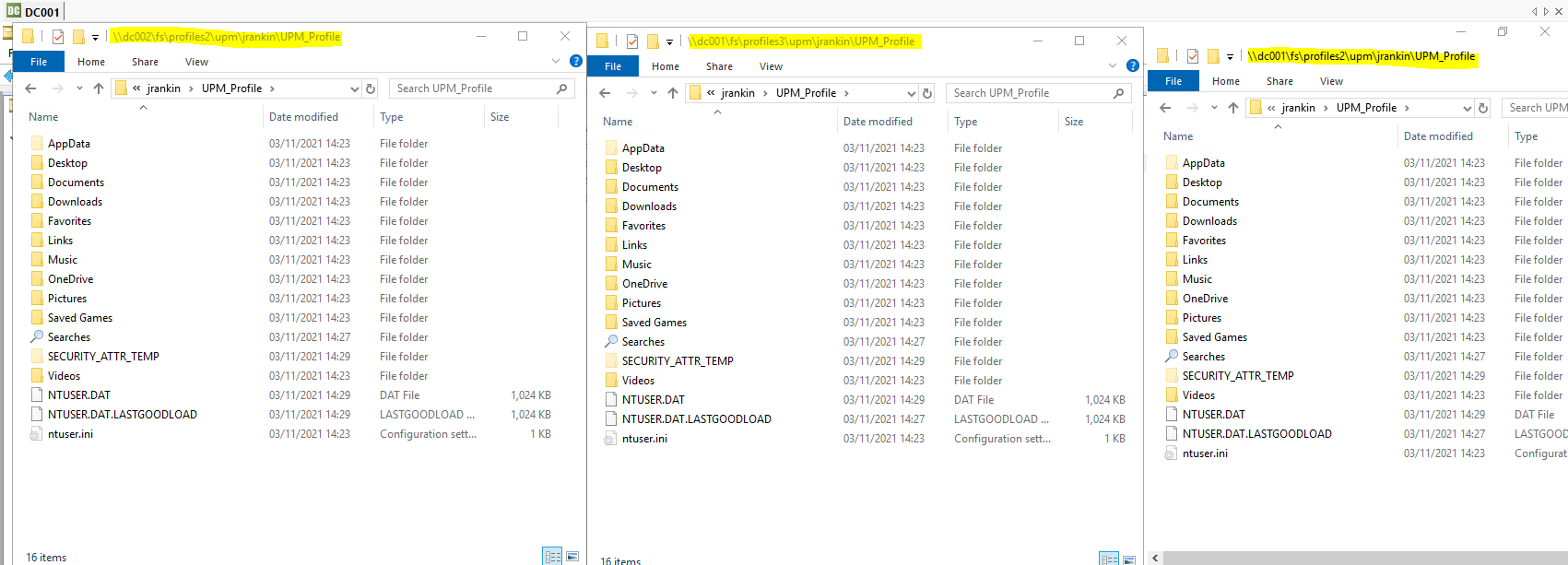The width and height of the screenshot is (1568, 565).
Task: Refresh the profiles3 window address bar
Action: 927,93
